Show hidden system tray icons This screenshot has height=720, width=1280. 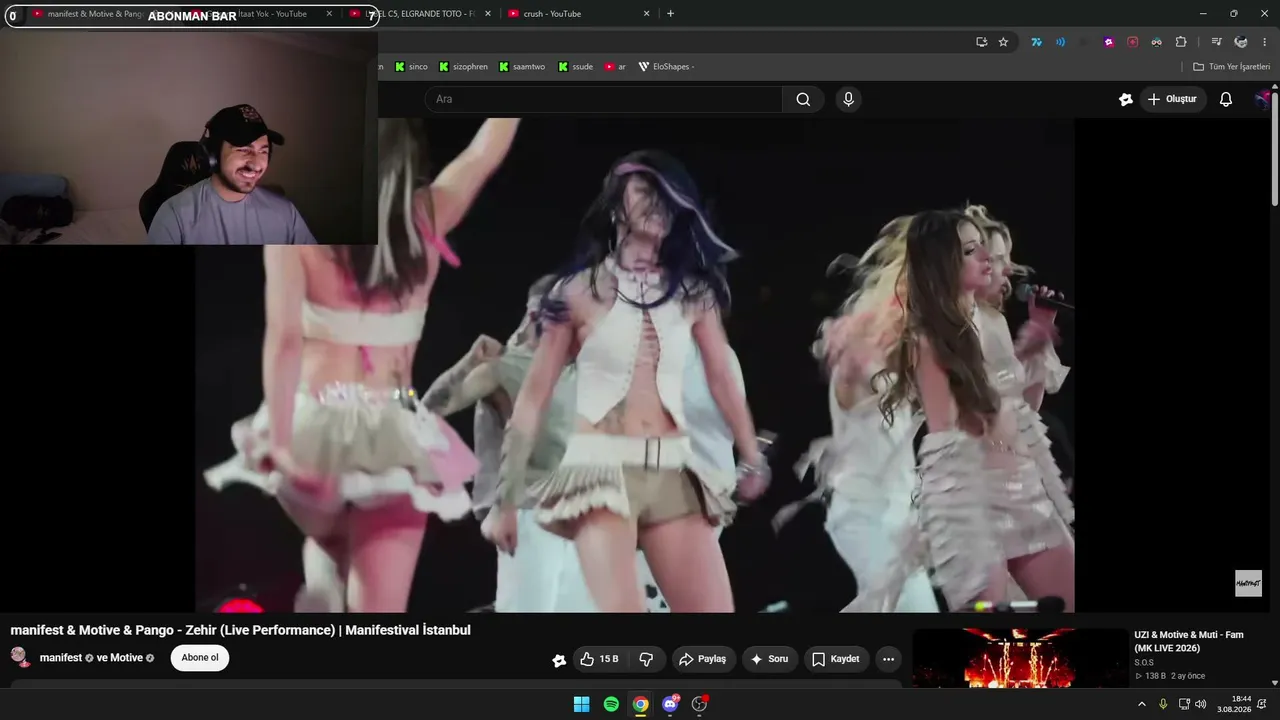coord(1141,704)
